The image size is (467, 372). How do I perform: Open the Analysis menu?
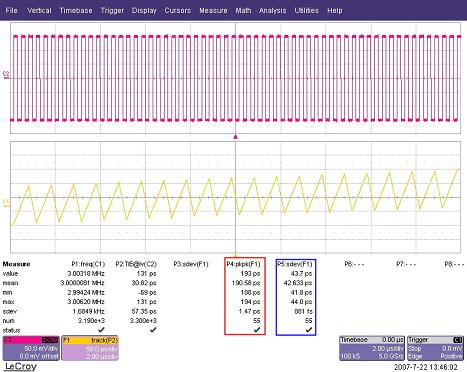tap(273, 10)
